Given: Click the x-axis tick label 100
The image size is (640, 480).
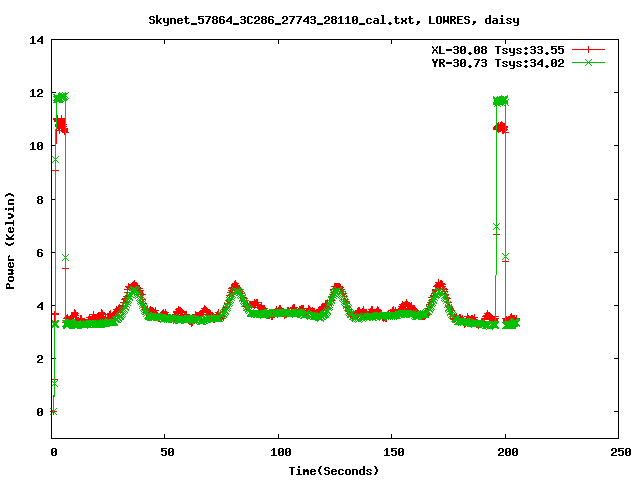Looking at the screenshot, I should (x=280, y=452).
